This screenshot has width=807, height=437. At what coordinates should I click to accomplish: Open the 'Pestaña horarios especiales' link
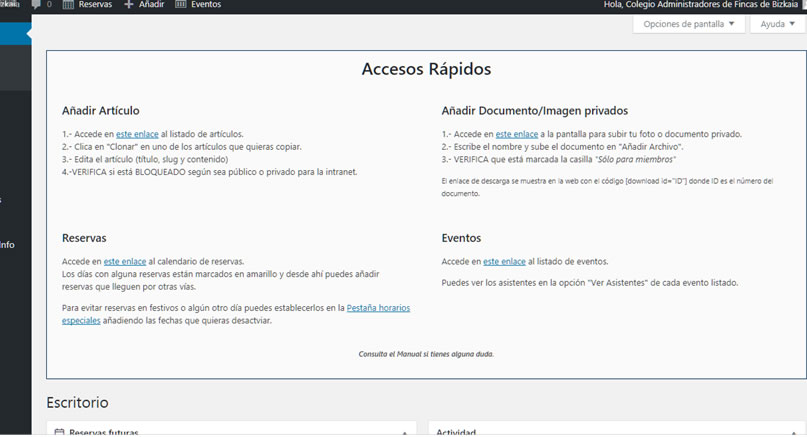pyautogui.click(x=378, y=308)
